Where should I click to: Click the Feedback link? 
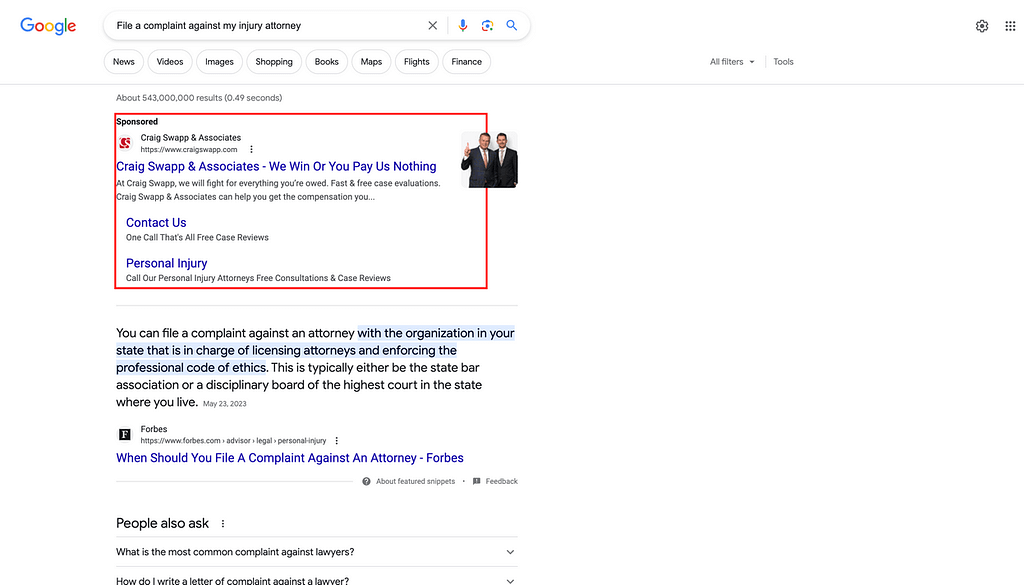click(x=495, y=481)
